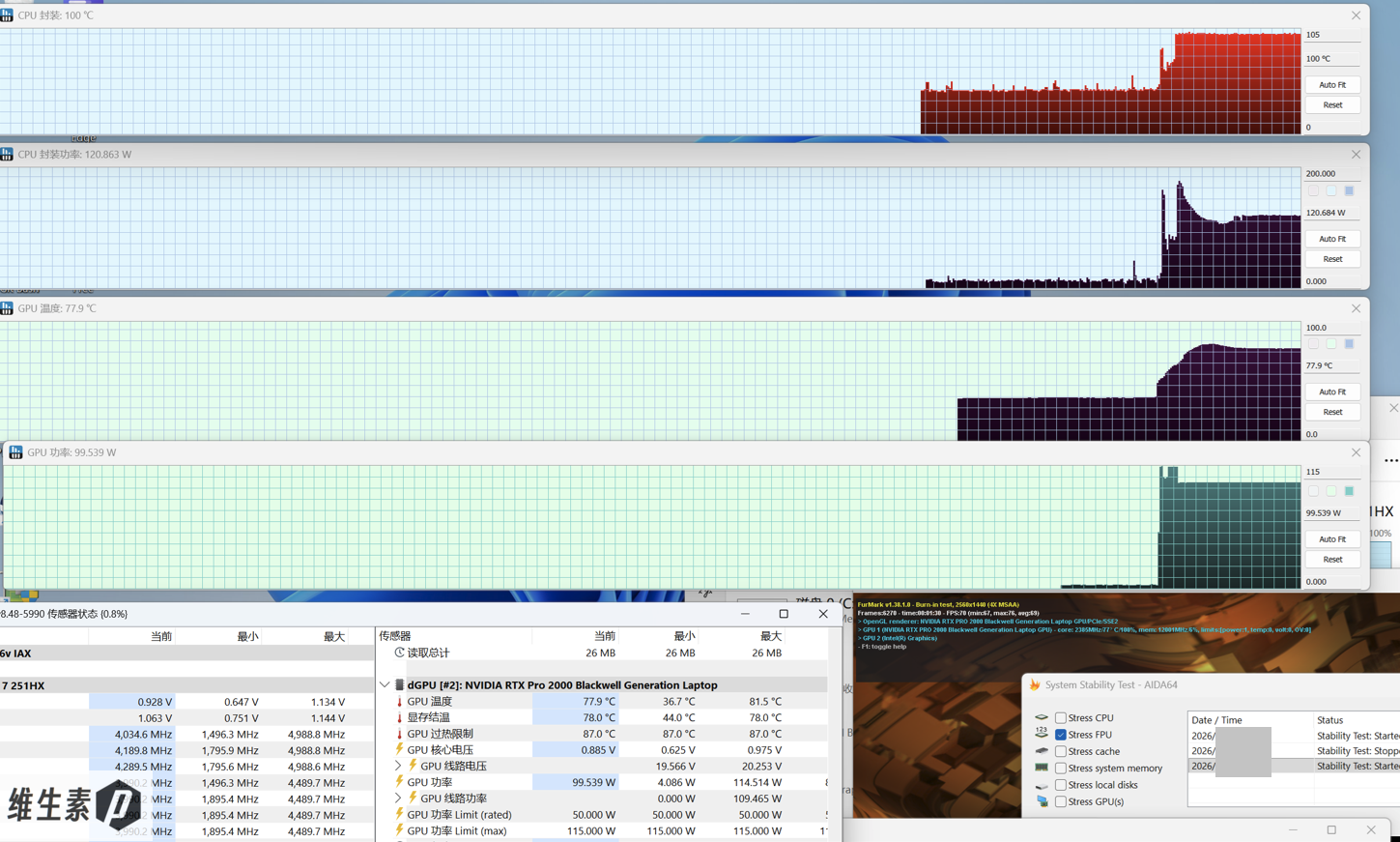Pick teal swatch in GPU 功率 graph
1400x842 pixels.
pyautogui.click(x=1350, y=491)
